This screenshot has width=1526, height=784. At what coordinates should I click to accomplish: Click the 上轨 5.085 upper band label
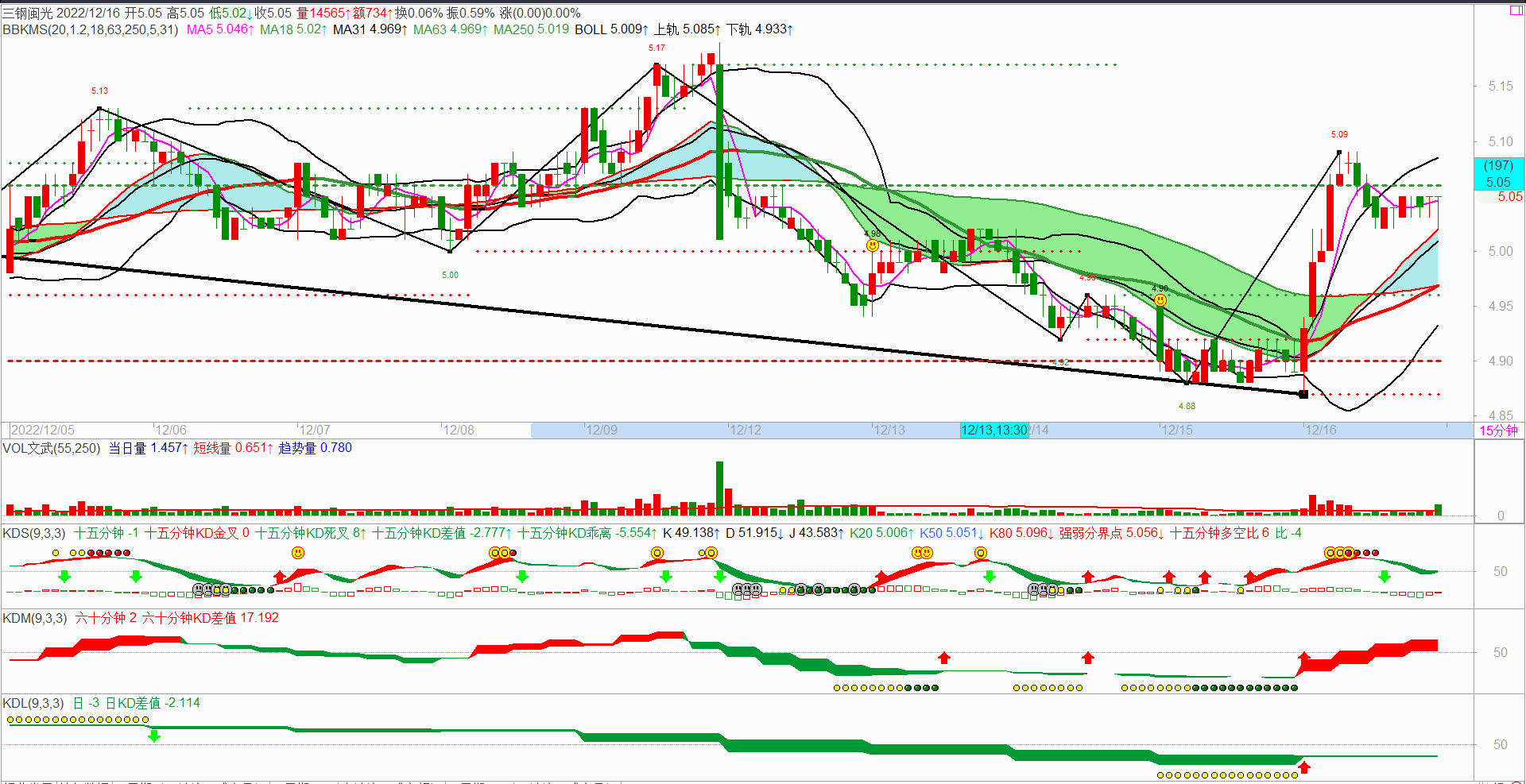coord(687,29)
